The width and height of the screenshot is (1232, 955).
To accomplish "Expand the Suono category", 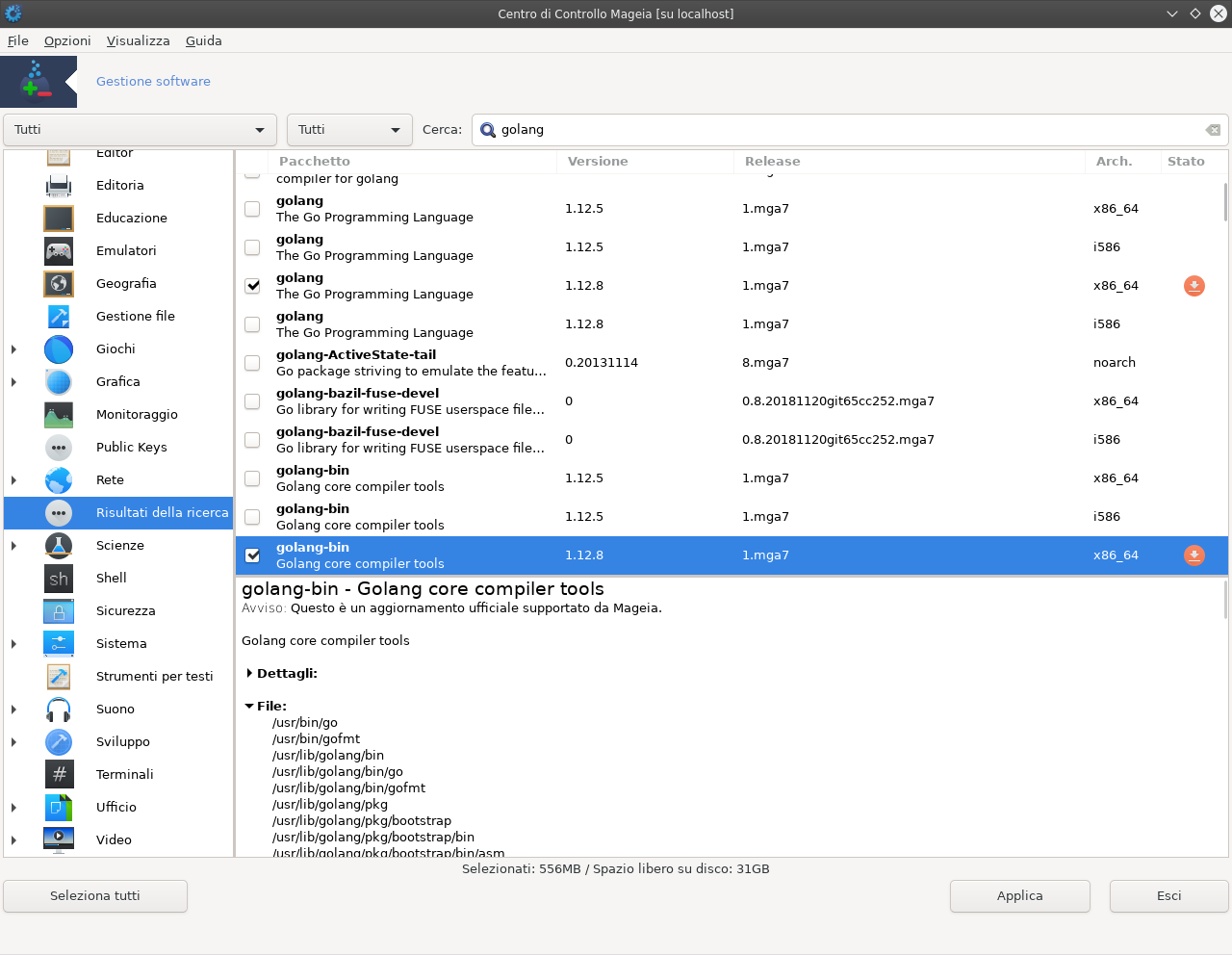I will coord(13,710).
